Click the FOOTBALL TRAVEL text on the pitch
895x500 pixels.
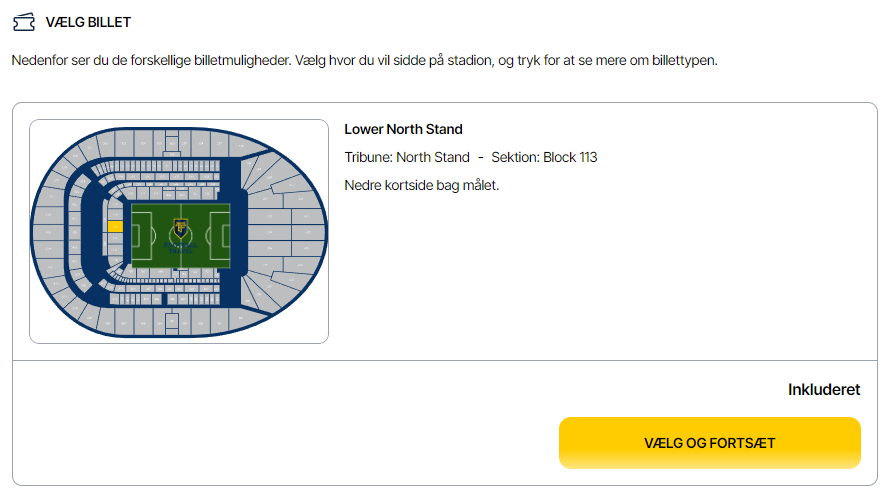[181, 248]
